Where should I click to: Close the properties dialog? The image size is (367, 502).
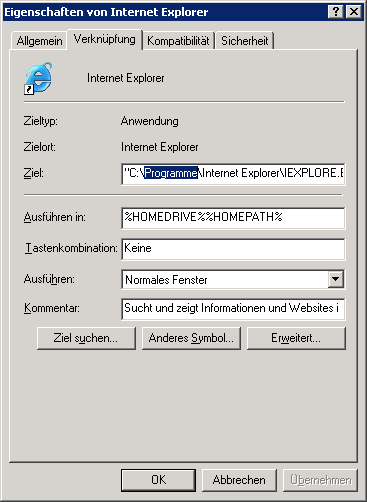click(x=353, y=12)
